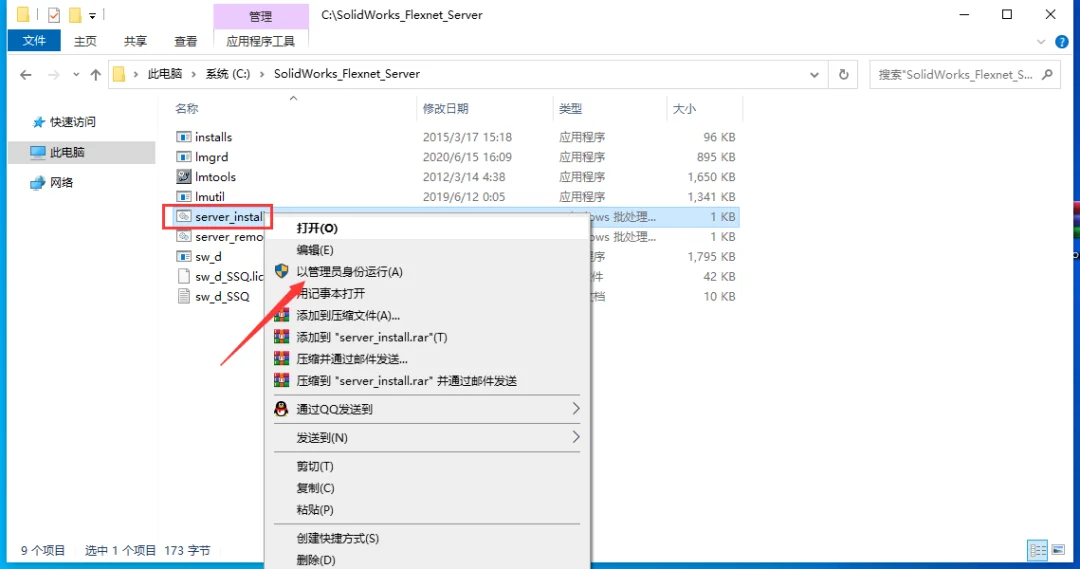Expand the 发送到(N) submenu arrow
Screen dimensions: 1080x569
coord(575,437)
